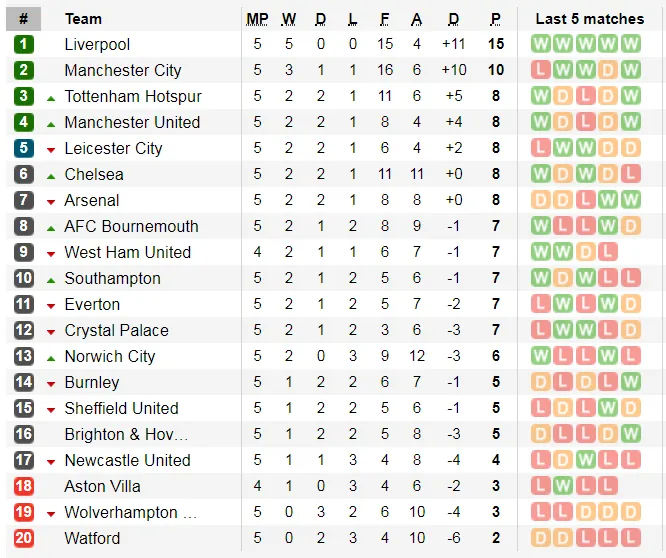
Task: Click the red rank 18 badge
Action: 24,486
